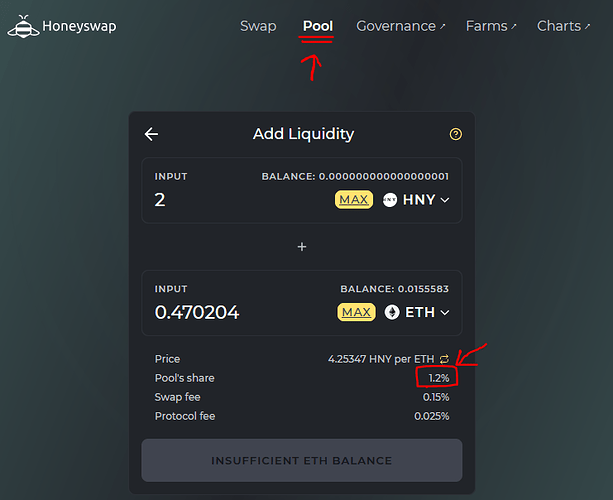Click the Honeyswap bee logo icon
The height and width of the screenshot is (500, 613).
click(23, 27)
